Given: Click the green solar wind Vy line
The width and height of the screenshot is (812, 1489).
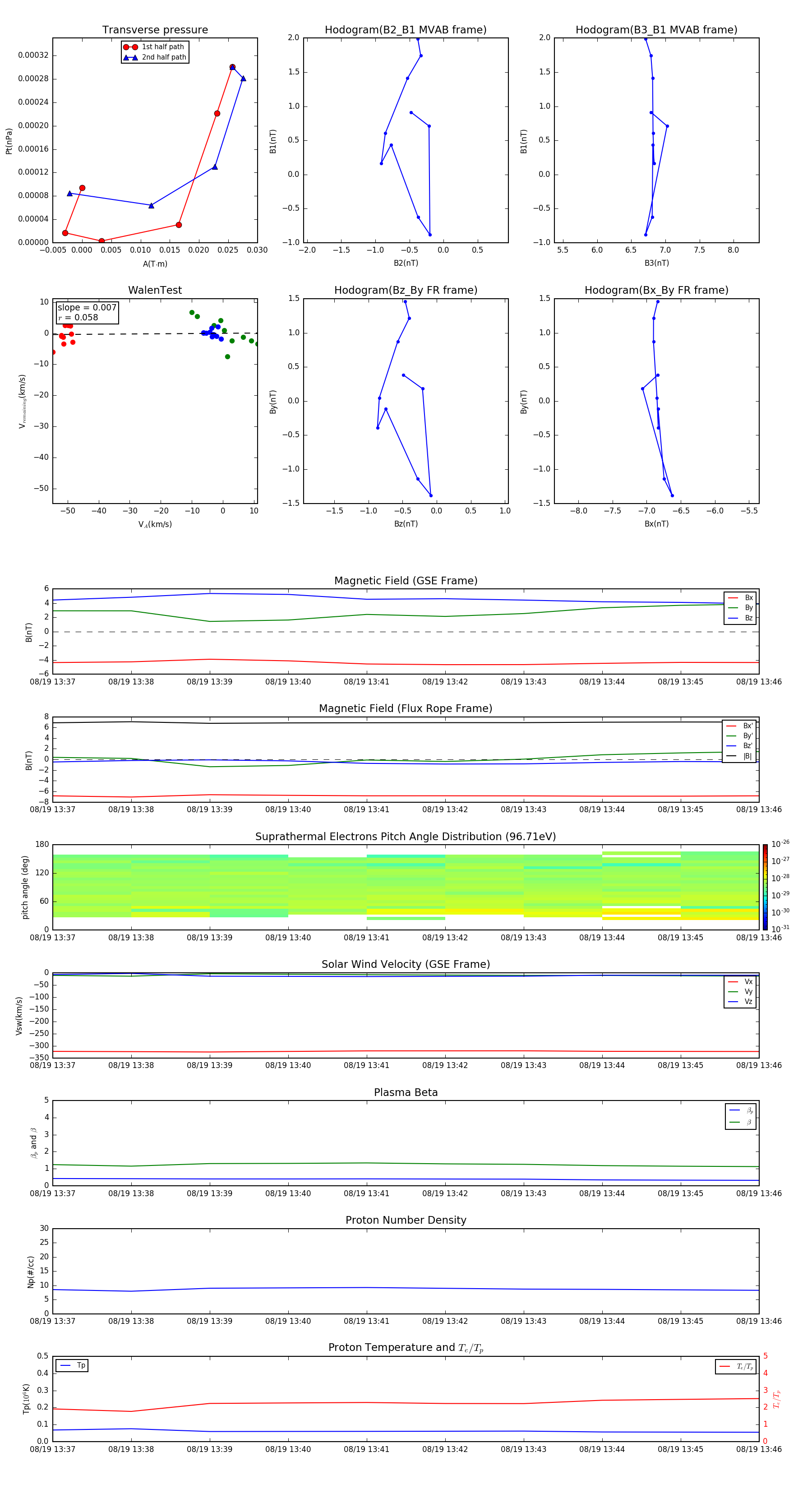Looking at the screenshot, I should click(x=406, y=975).
